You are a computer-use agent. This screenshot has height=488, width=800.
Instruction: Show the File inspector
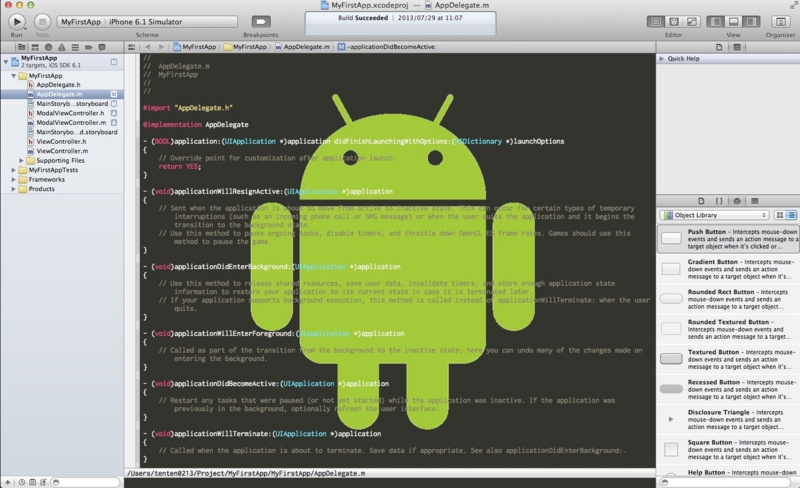pos(719,47)
